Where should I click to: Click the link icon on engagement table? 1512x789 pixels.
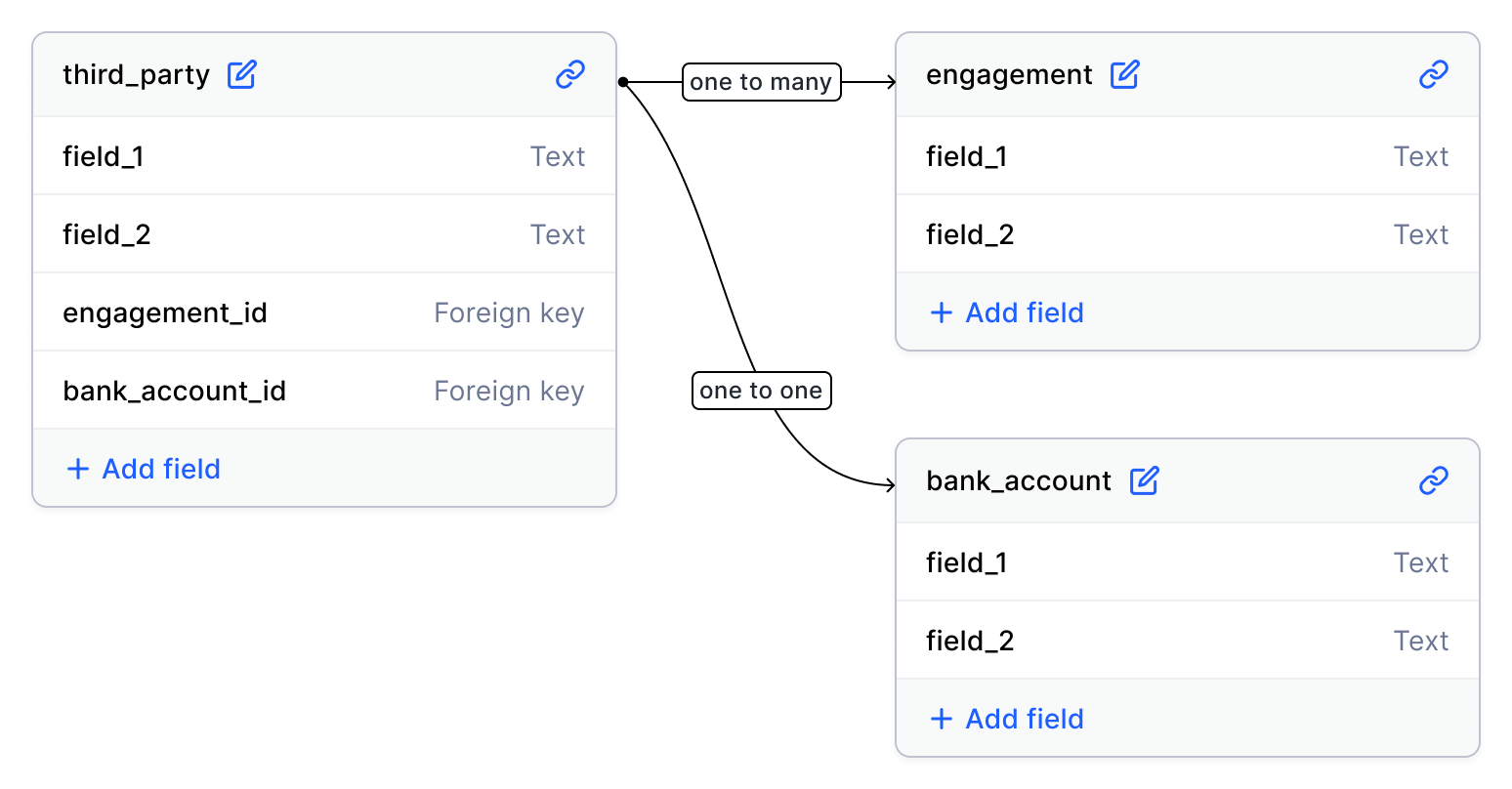click(x=1433, y=75)
